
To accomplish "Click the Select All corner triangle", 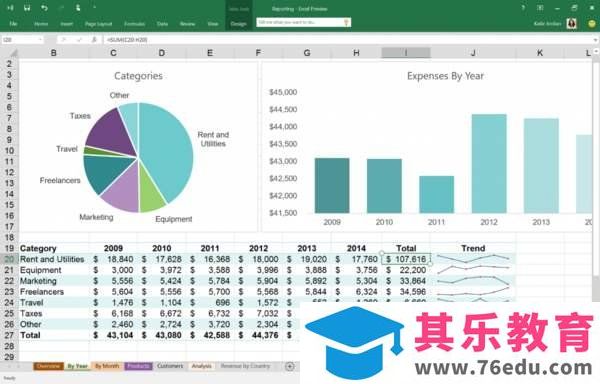I will [x=13, y=53].
